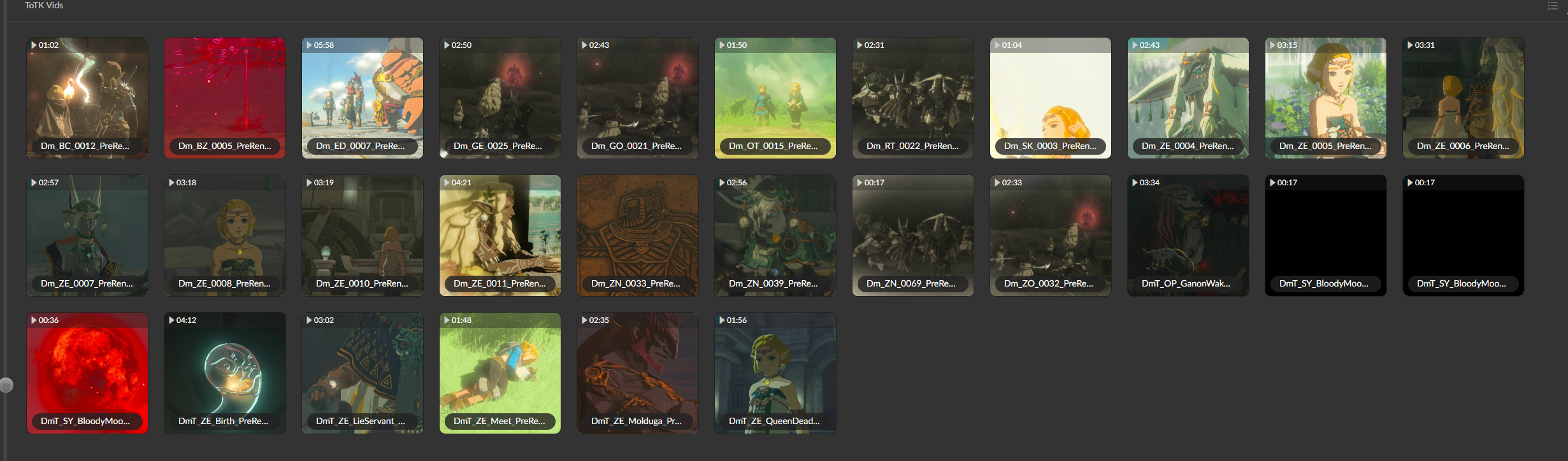Click the play icon on the 05:58 video
The width and height of the screenshot is (1568, 461).
pos(309,45)
